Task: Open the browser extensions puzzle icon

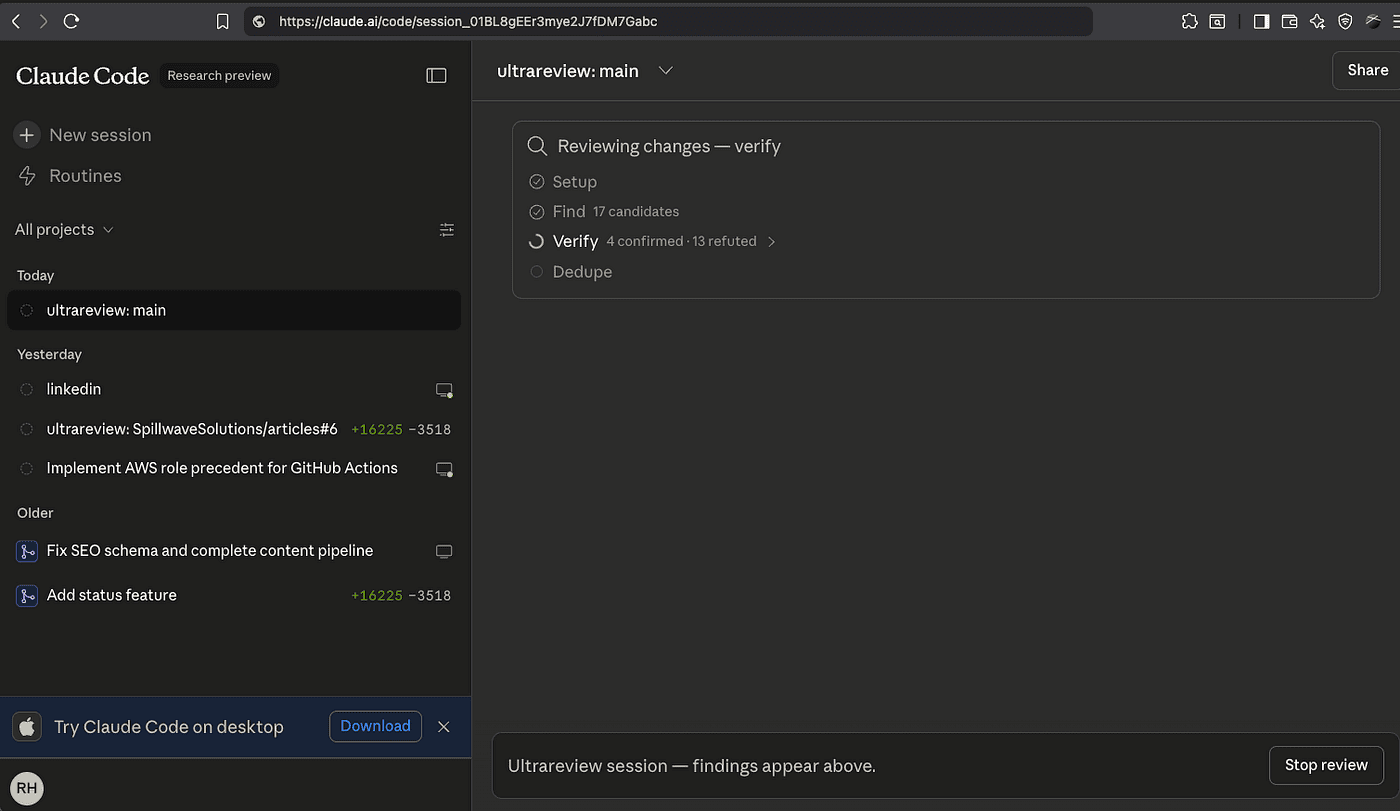Action: pyautogui.click(x=1189, y=21)
